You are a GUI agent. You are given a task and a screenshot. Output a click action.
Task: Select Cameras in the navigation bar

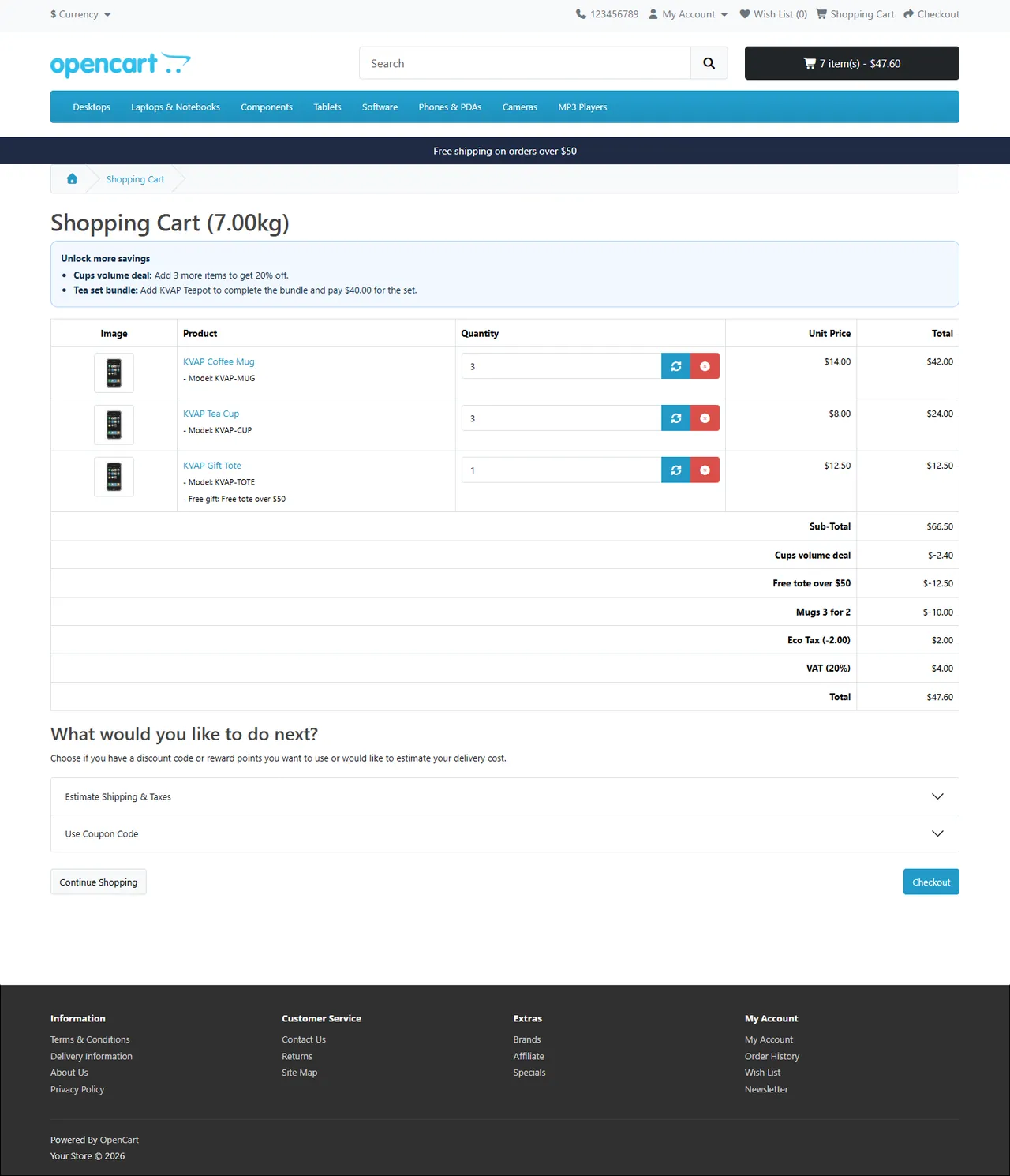(x=520, y=107)
